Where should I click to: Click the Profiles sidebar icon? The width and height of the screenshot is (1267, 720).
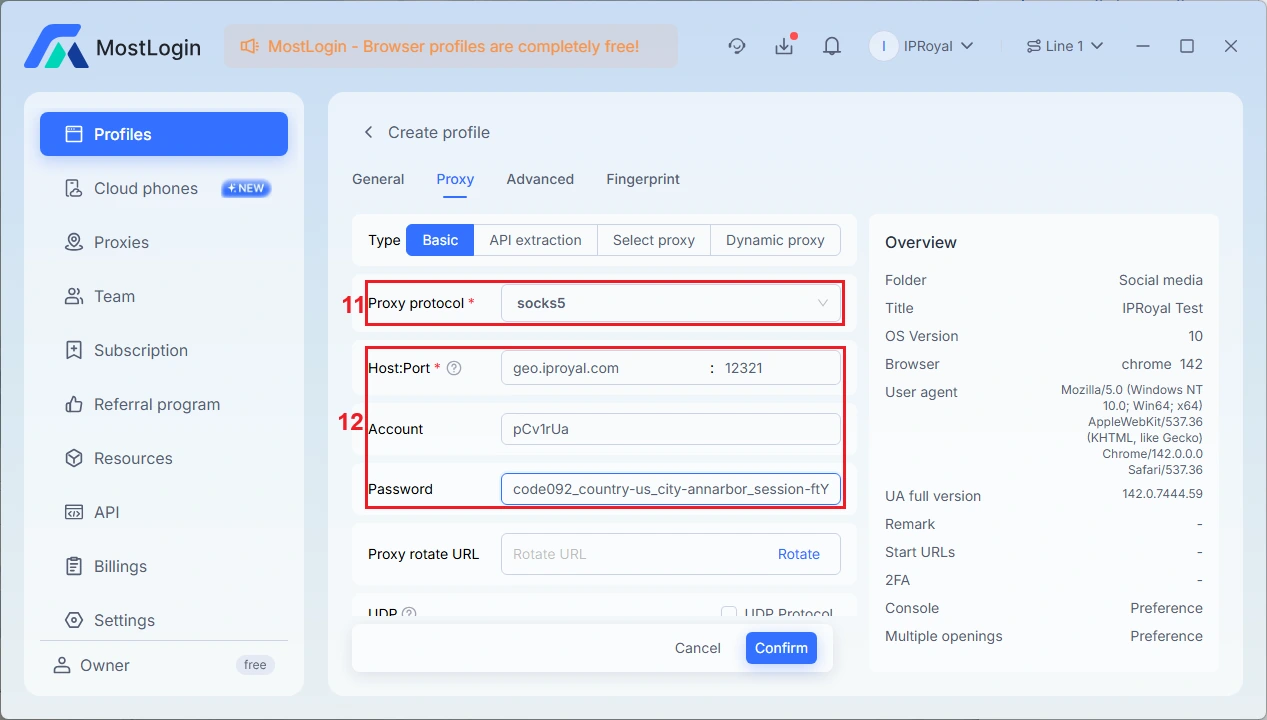[x=74, y=134]
